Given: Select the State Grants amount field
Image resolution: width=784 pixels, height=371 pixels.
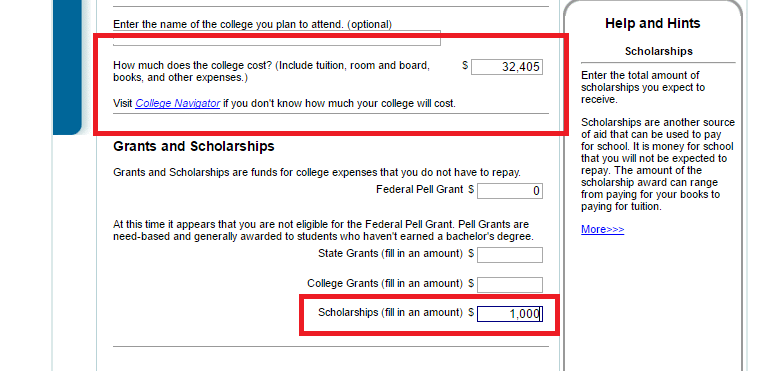Looking at the screenshot, I should point(510,254).
